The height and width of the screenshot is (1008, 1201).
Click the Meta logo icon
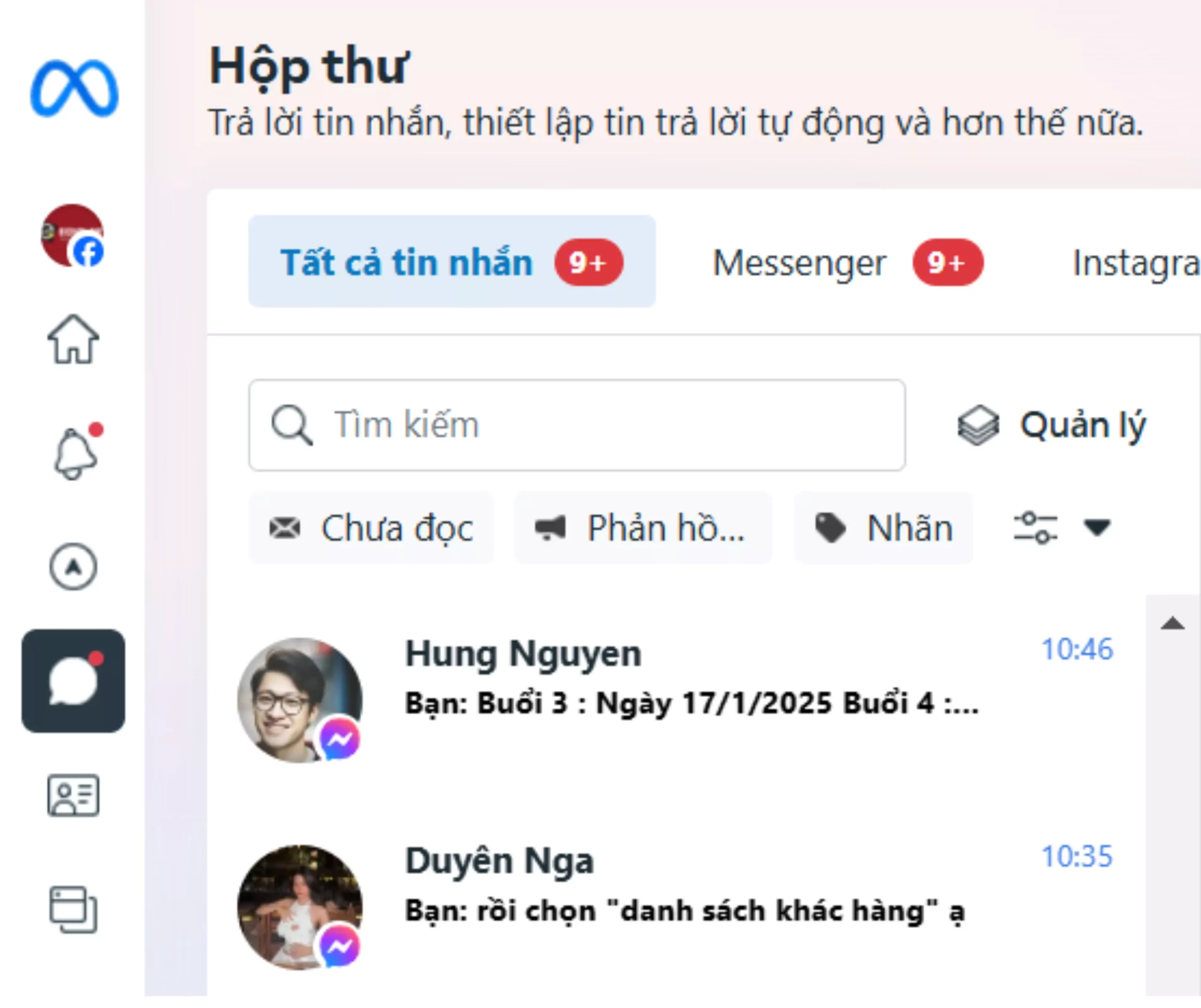(74, 89)
